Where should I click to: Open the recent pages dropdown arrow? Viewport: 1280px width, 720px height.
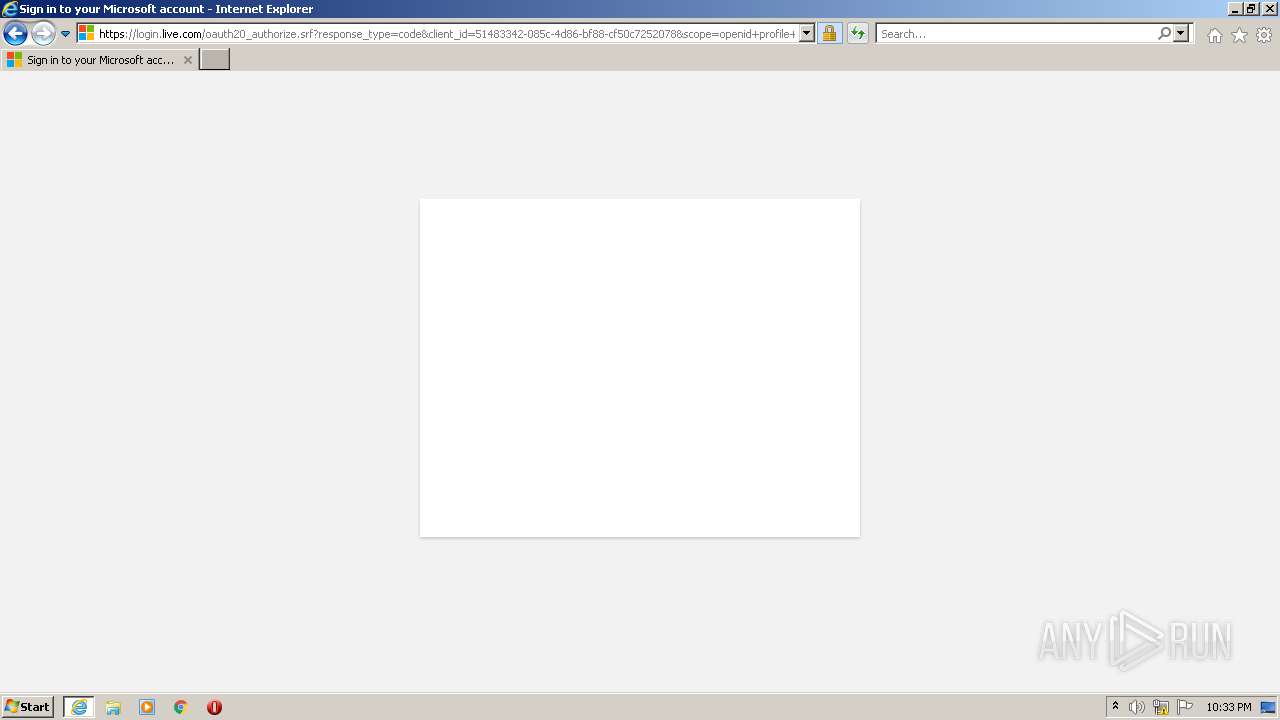65,34
